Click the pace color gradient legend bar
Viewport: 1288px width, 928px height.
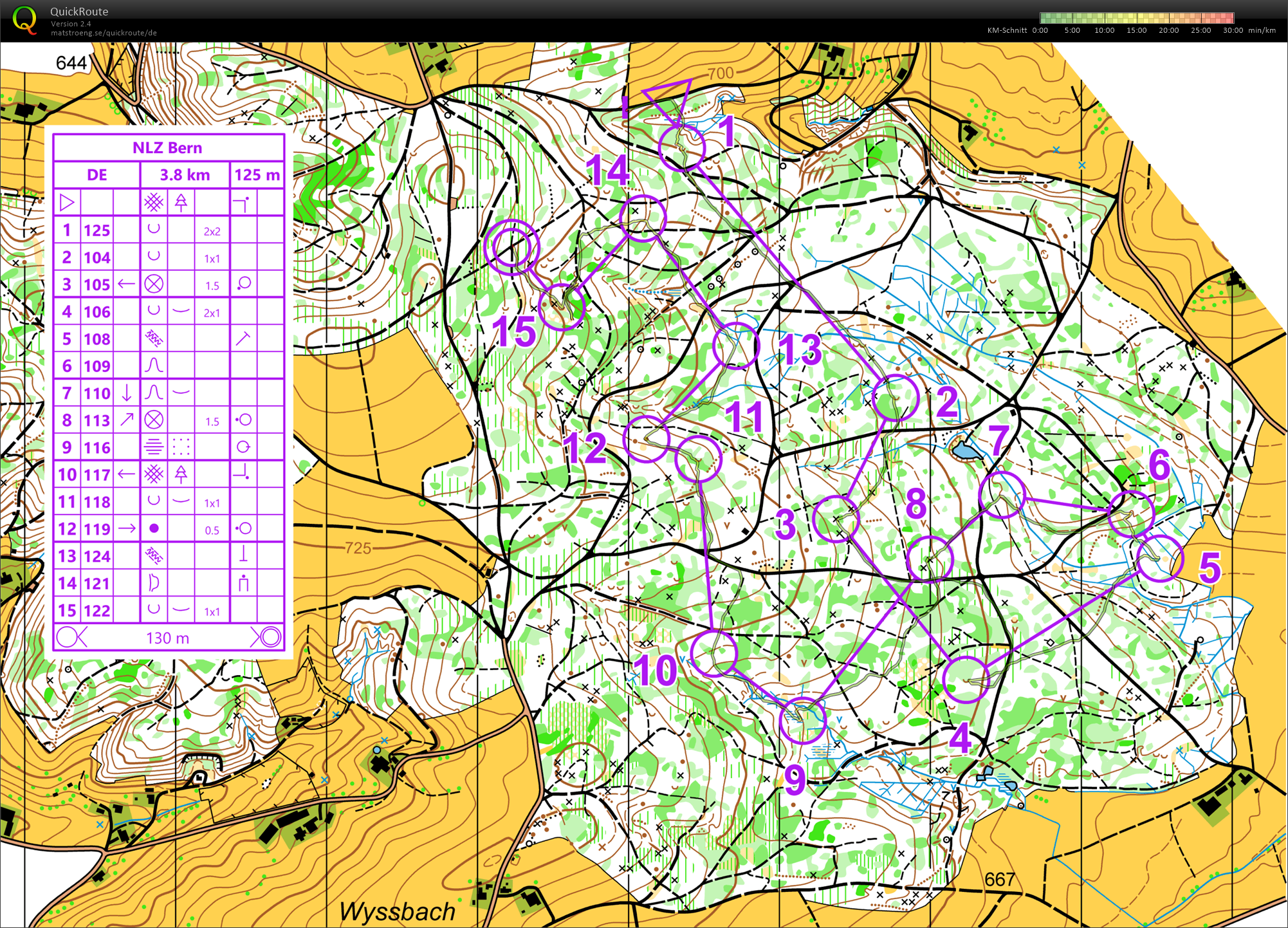point(1136,18)
